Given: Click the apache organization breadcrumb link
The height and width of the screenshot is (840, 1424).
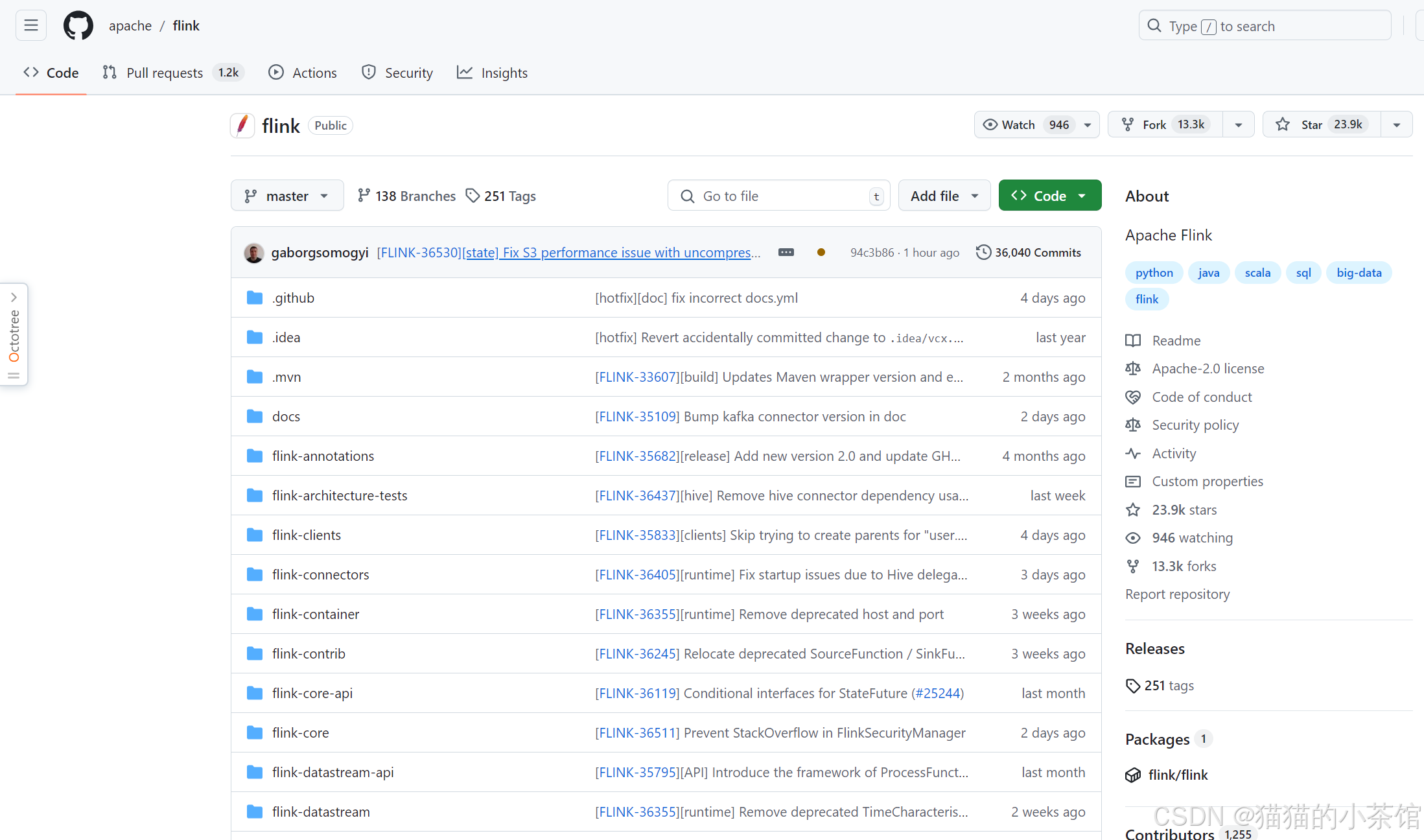Looking at the screenshot, I should 130,25.
